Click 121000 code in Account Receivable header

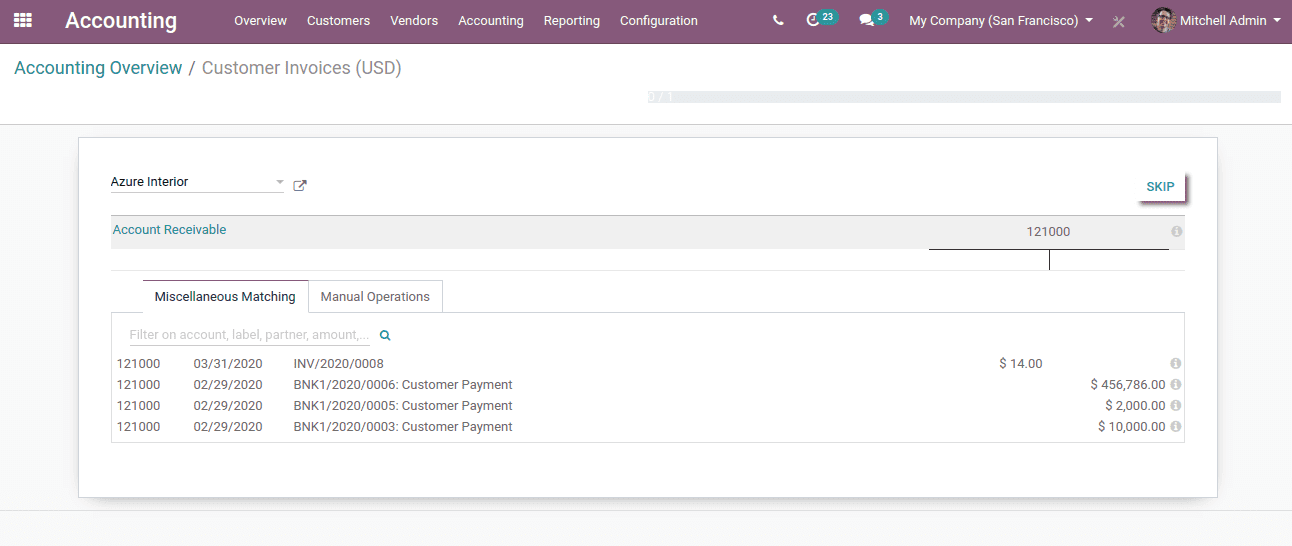point(1048,232)
